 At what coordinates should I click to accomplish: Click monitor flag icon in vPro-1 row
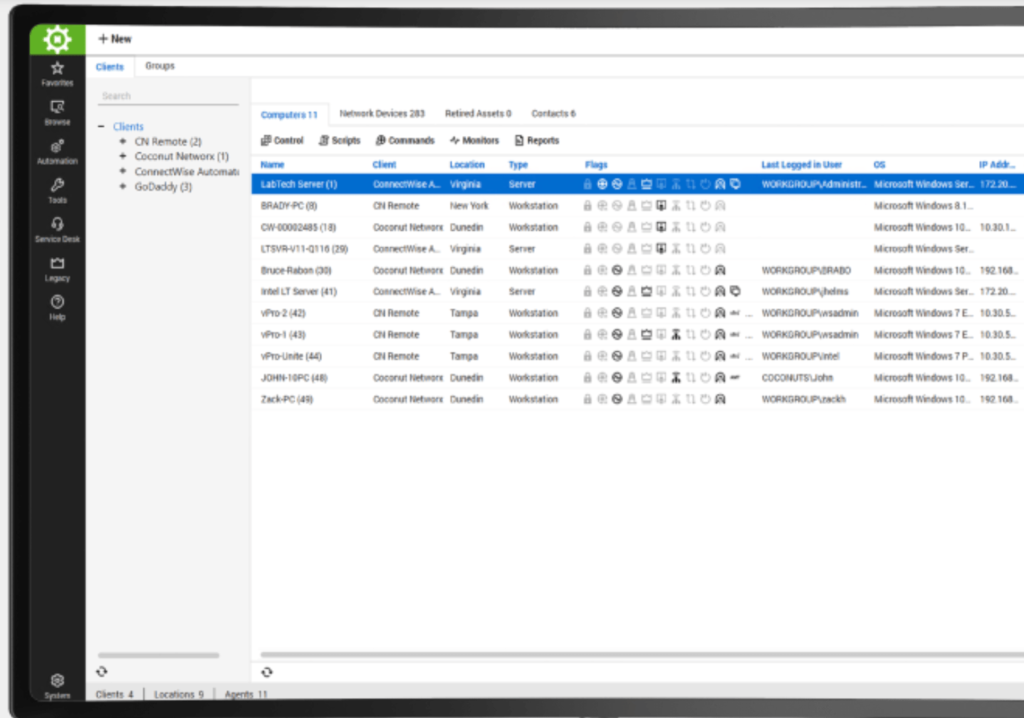646,335
